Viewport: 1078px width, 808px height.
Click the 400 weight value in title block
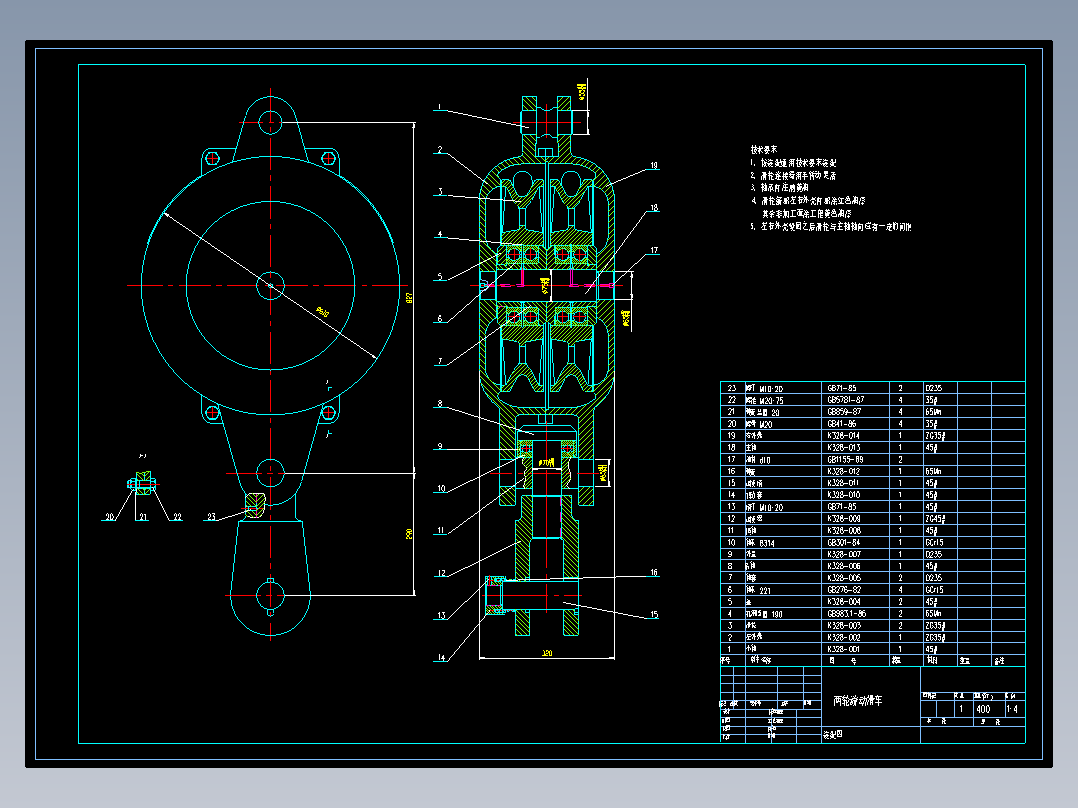coord(984,709)
